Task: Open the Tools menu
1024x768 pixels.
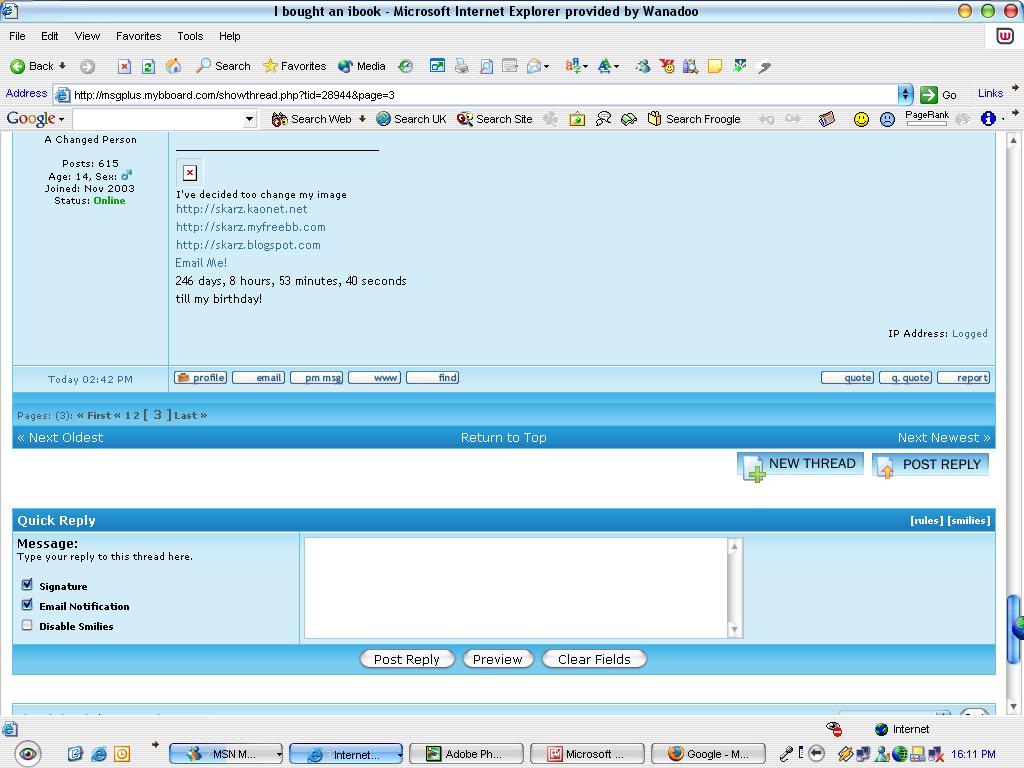Action: point(190,36)
